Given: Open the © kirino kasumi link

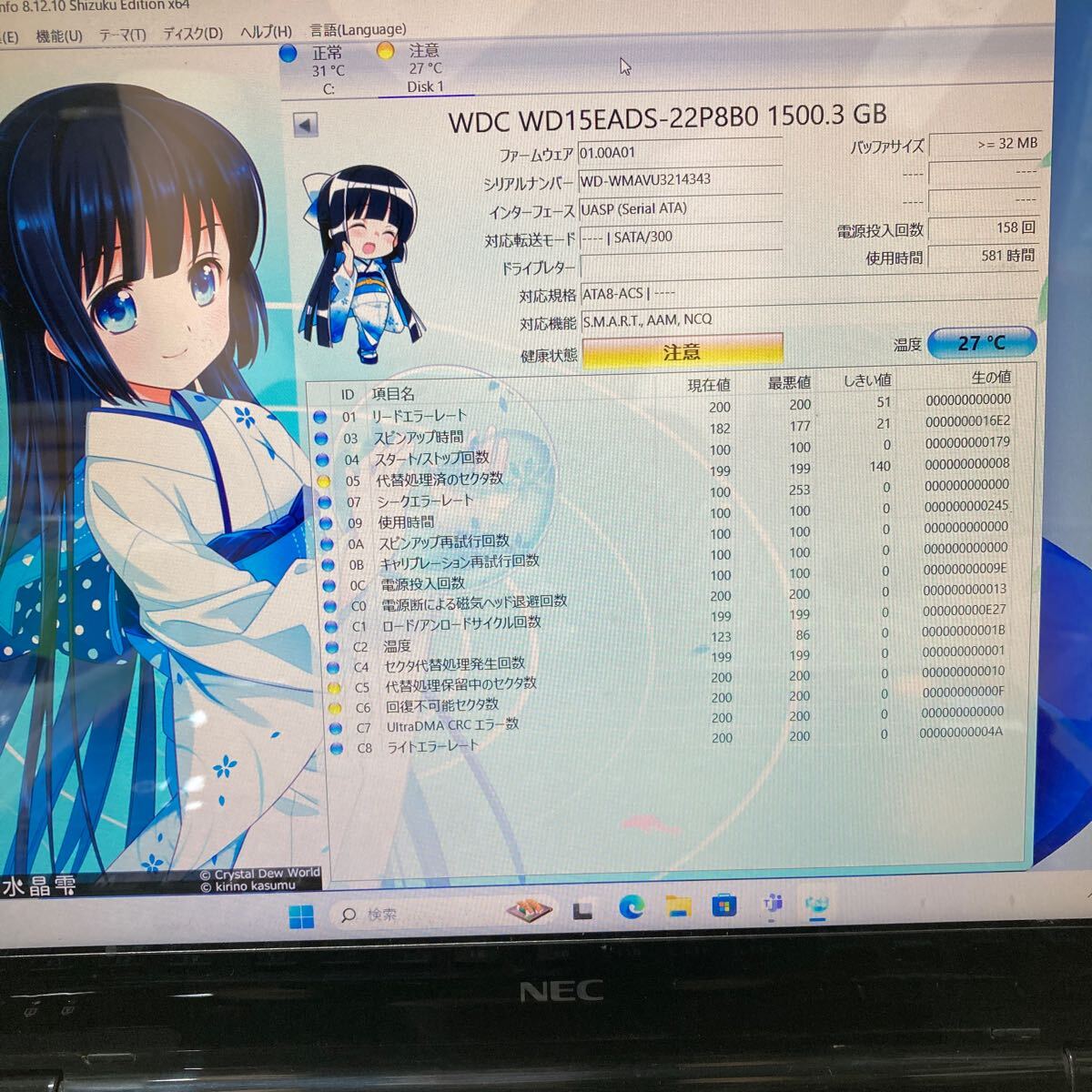Looking at the screenshot, I should [248, 886].
